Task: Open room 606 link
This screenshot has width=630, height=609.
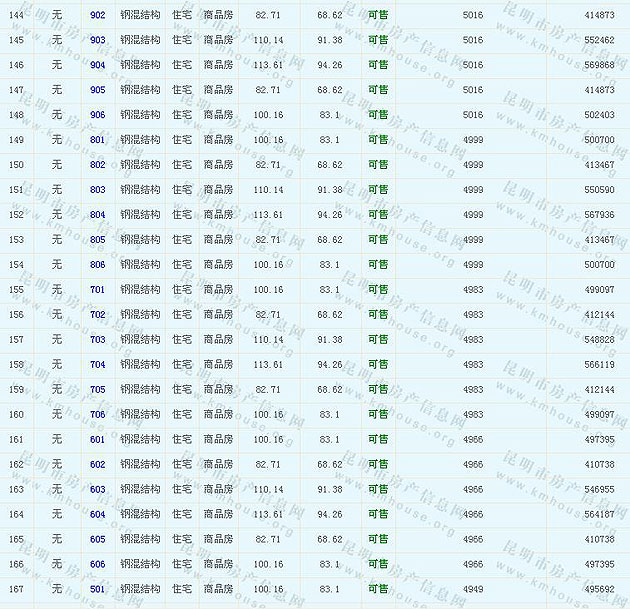Action: (97, 565)
